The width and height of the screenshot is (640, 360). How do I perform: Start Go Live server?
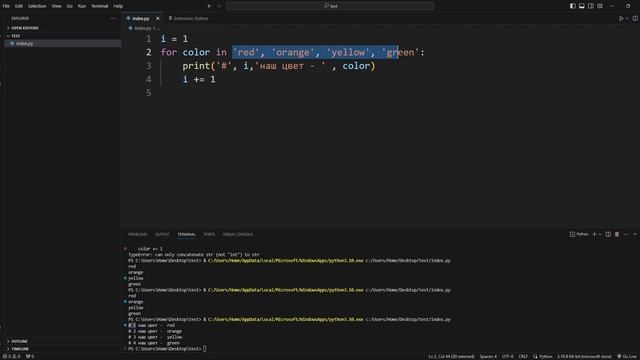(x=627, y=357)
